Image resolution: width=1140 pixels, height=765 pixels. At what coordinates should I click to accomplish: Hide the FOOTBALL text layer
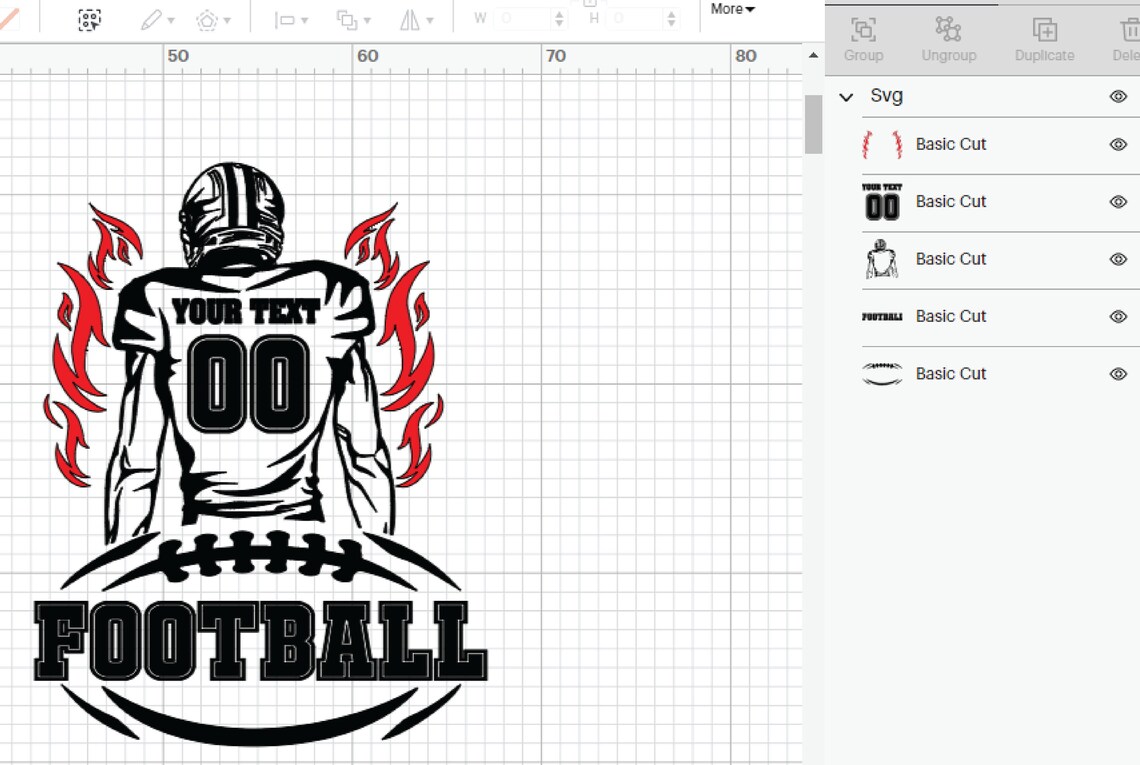pos(1117,316)
